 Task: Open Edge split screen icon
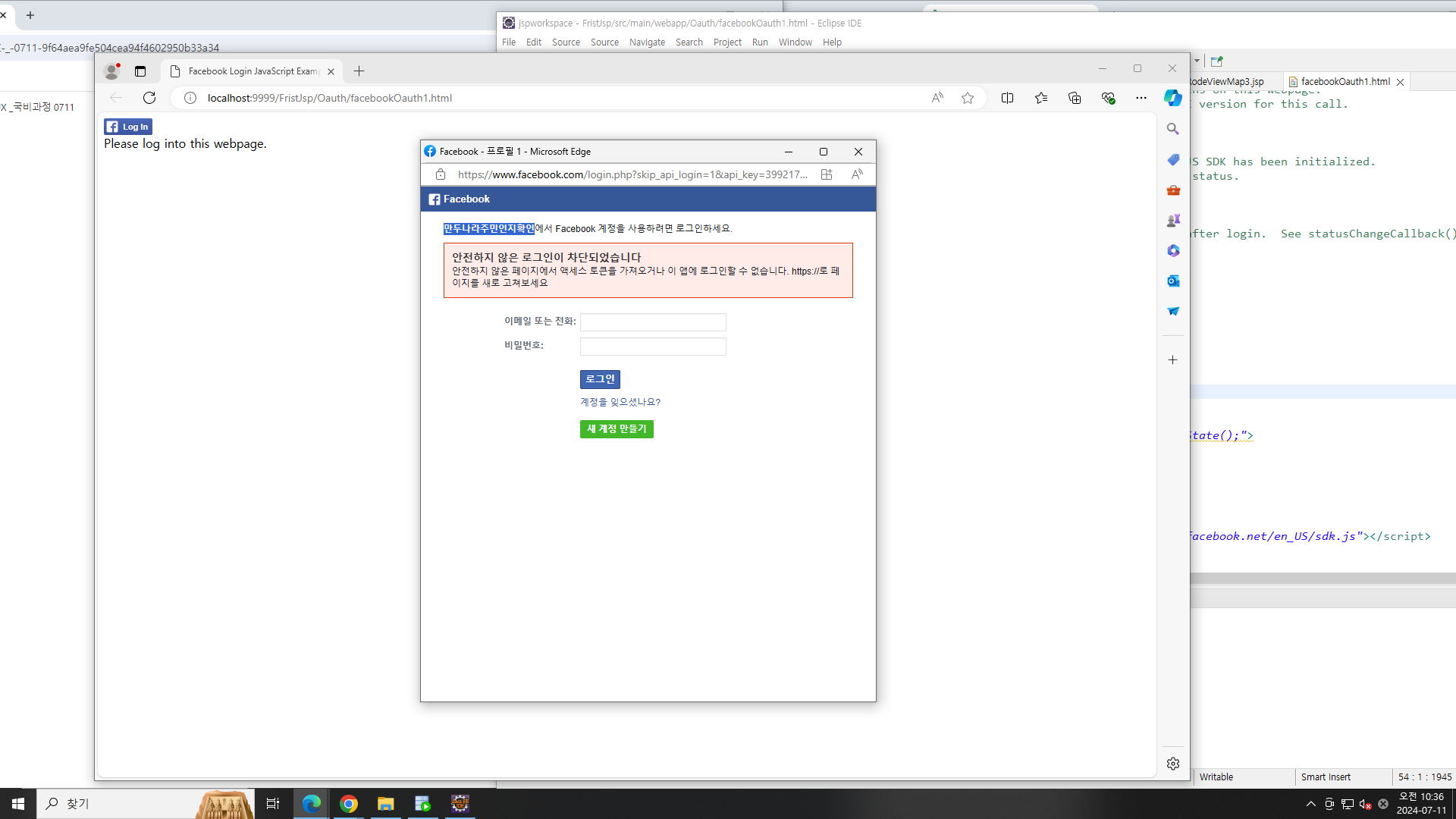click(x=1008, y=98)
